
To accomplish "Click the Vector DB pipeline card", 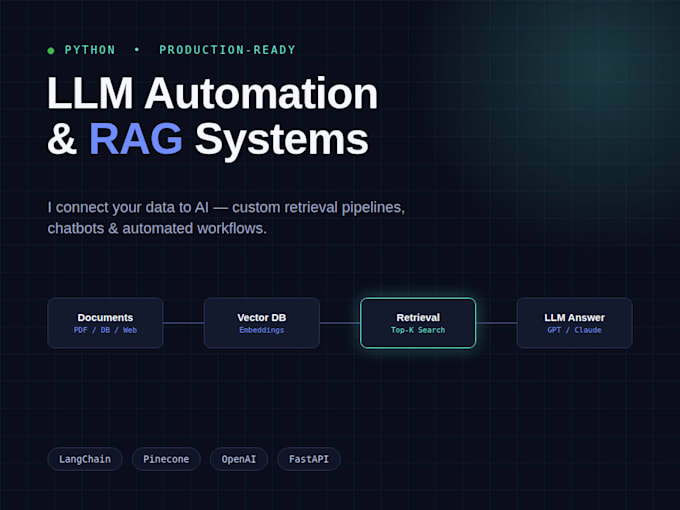I will 262,323.
